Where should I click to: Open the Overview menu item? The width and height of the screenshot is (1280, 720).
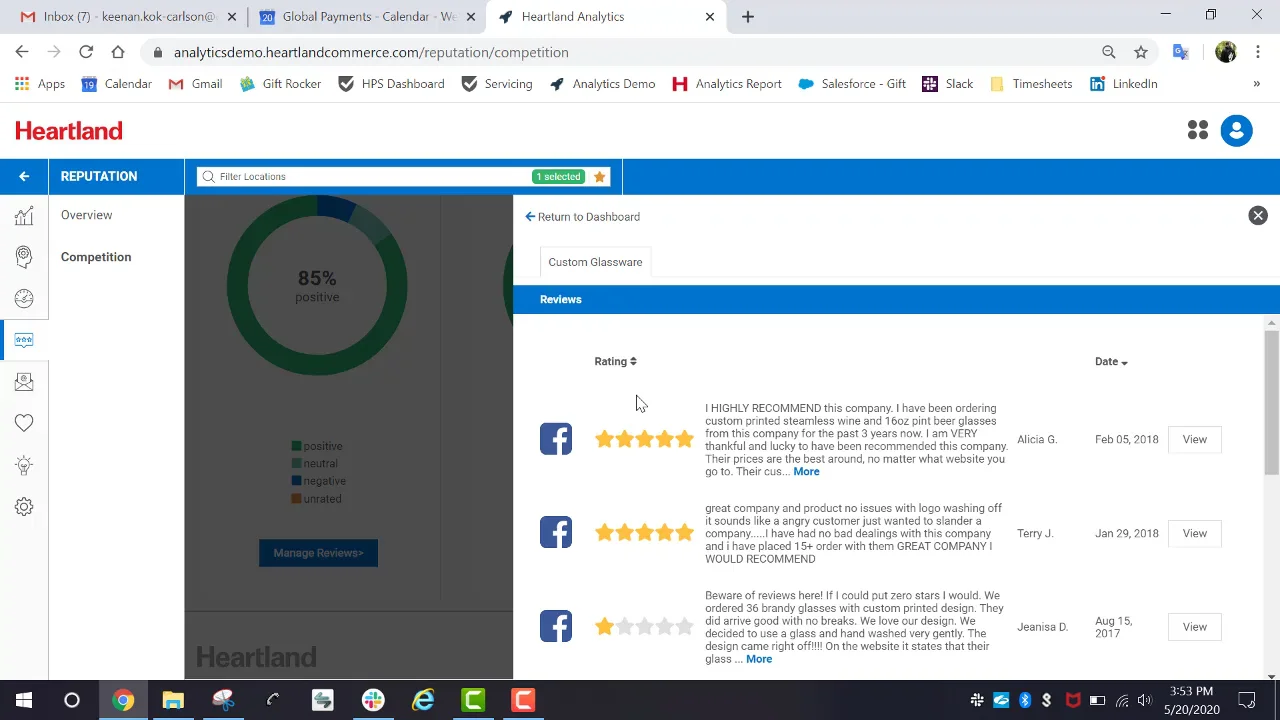tap(86, 215)
